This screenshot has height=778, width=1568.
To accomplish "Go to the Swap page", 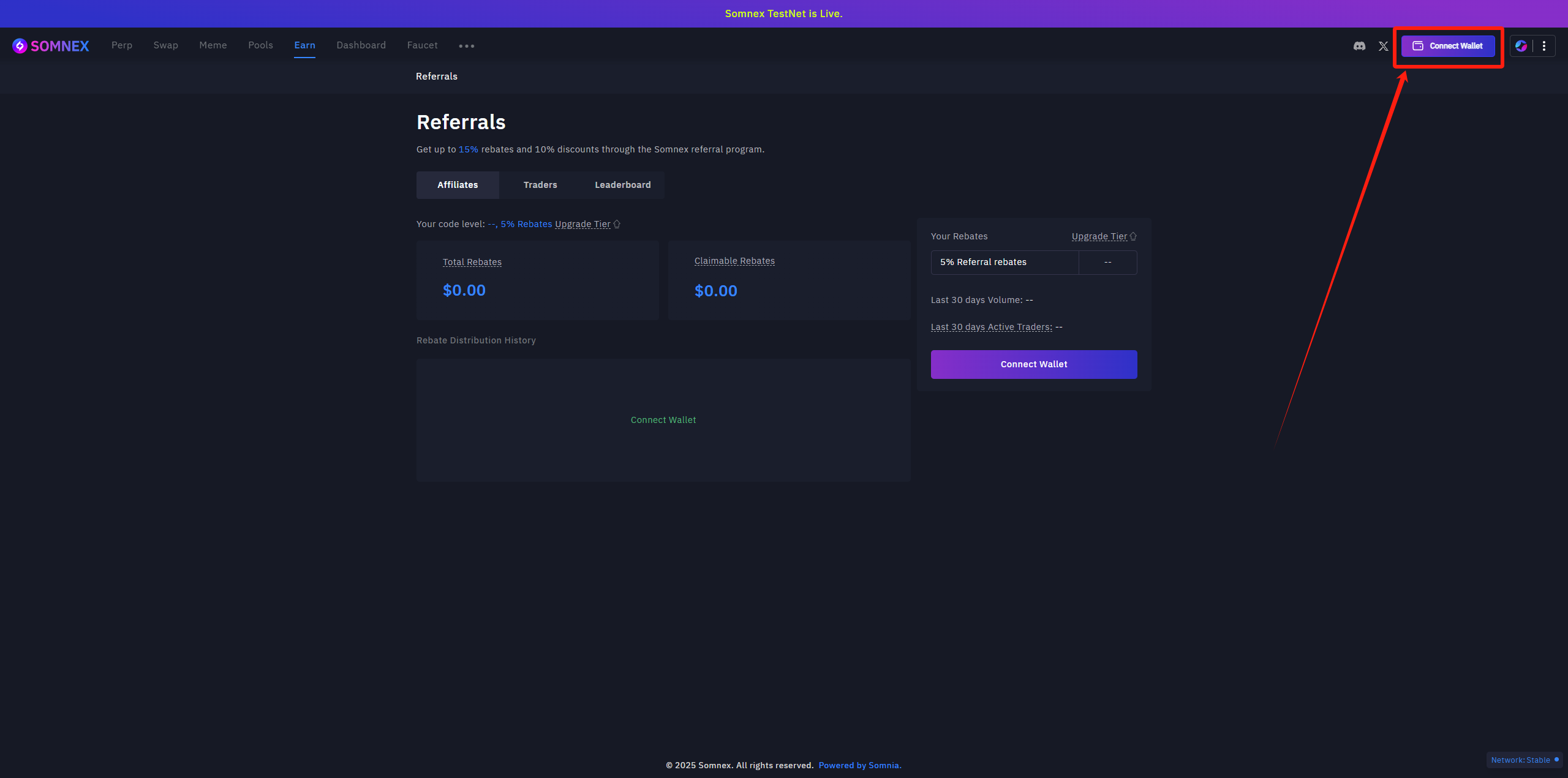I will 166,45.
